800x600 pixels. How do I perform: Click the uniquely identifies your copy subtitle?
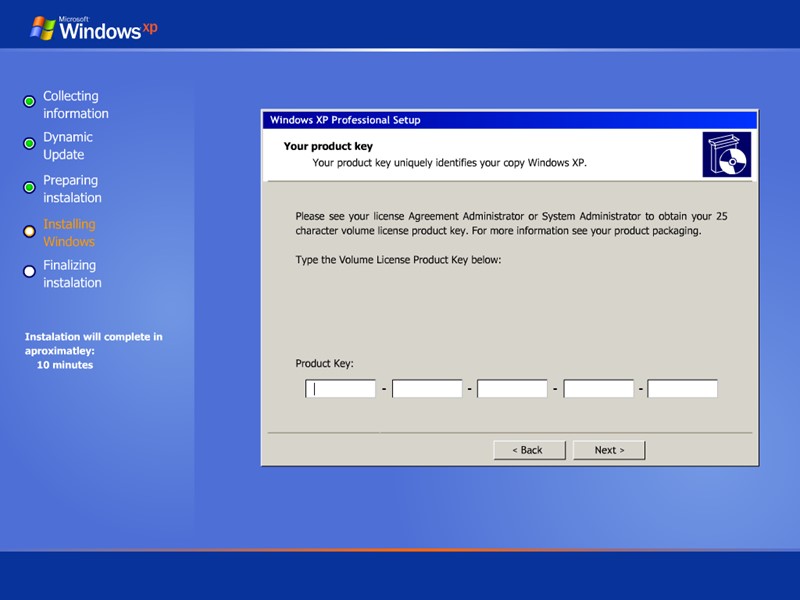click(x=449, y=163)
